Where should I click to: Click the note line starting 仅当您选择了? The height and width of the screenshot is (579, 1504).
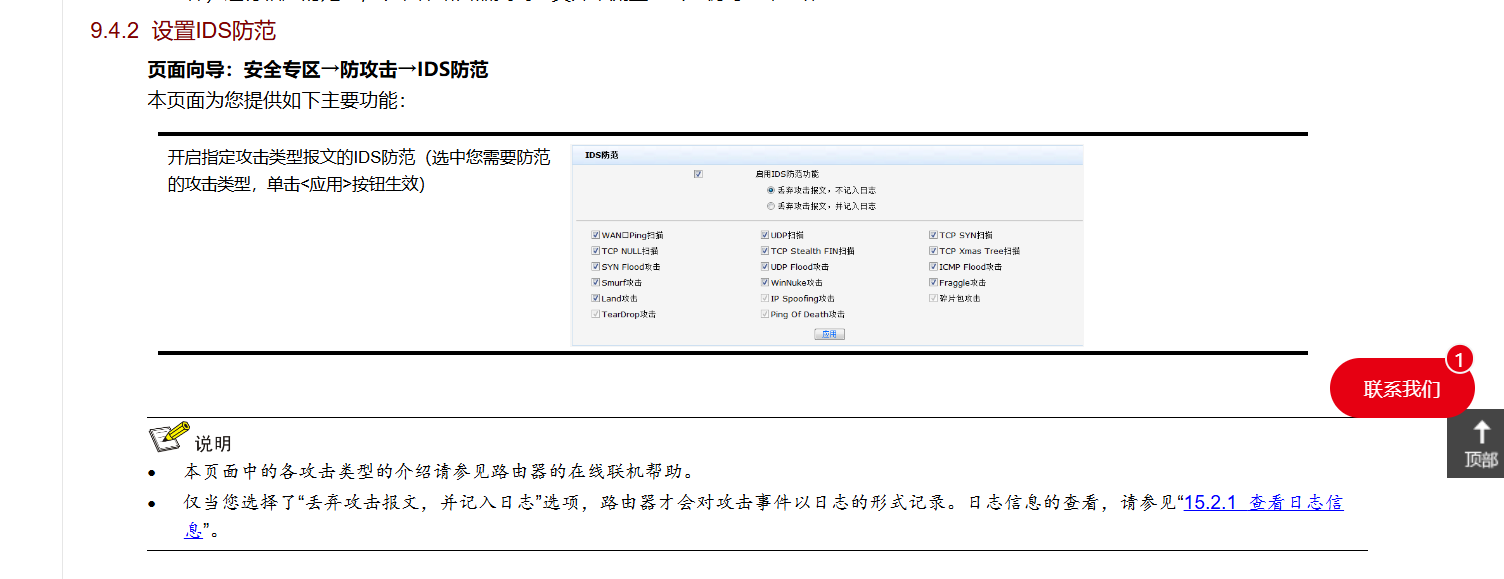[x=764, y=516]
